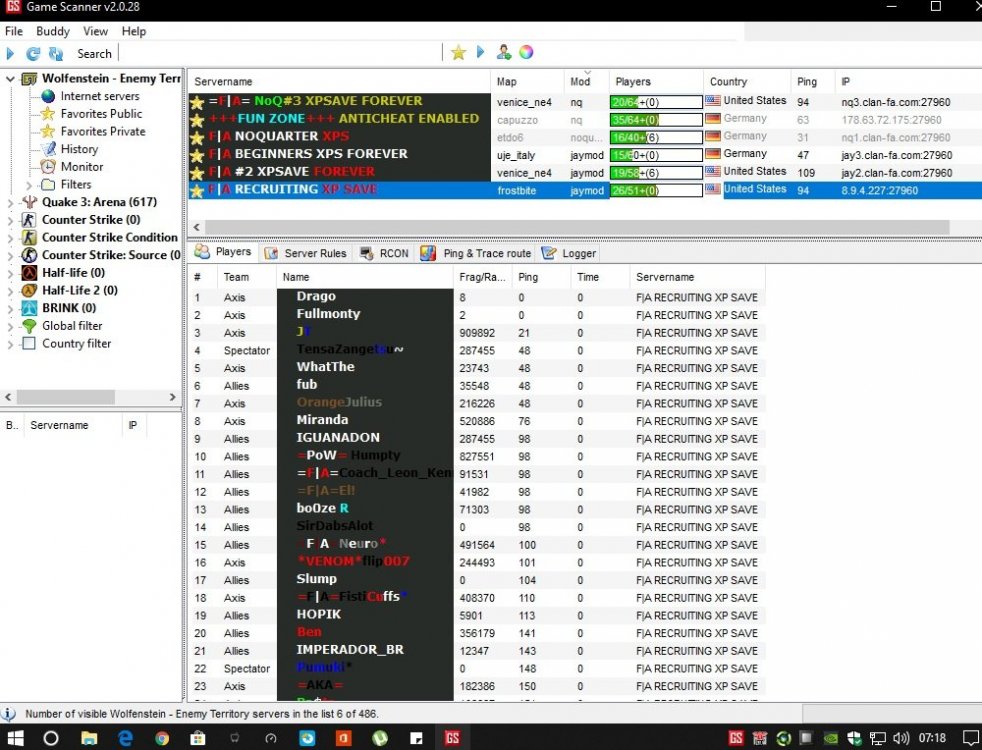Click the blue connect arrow beside the star

click(480, 52)
